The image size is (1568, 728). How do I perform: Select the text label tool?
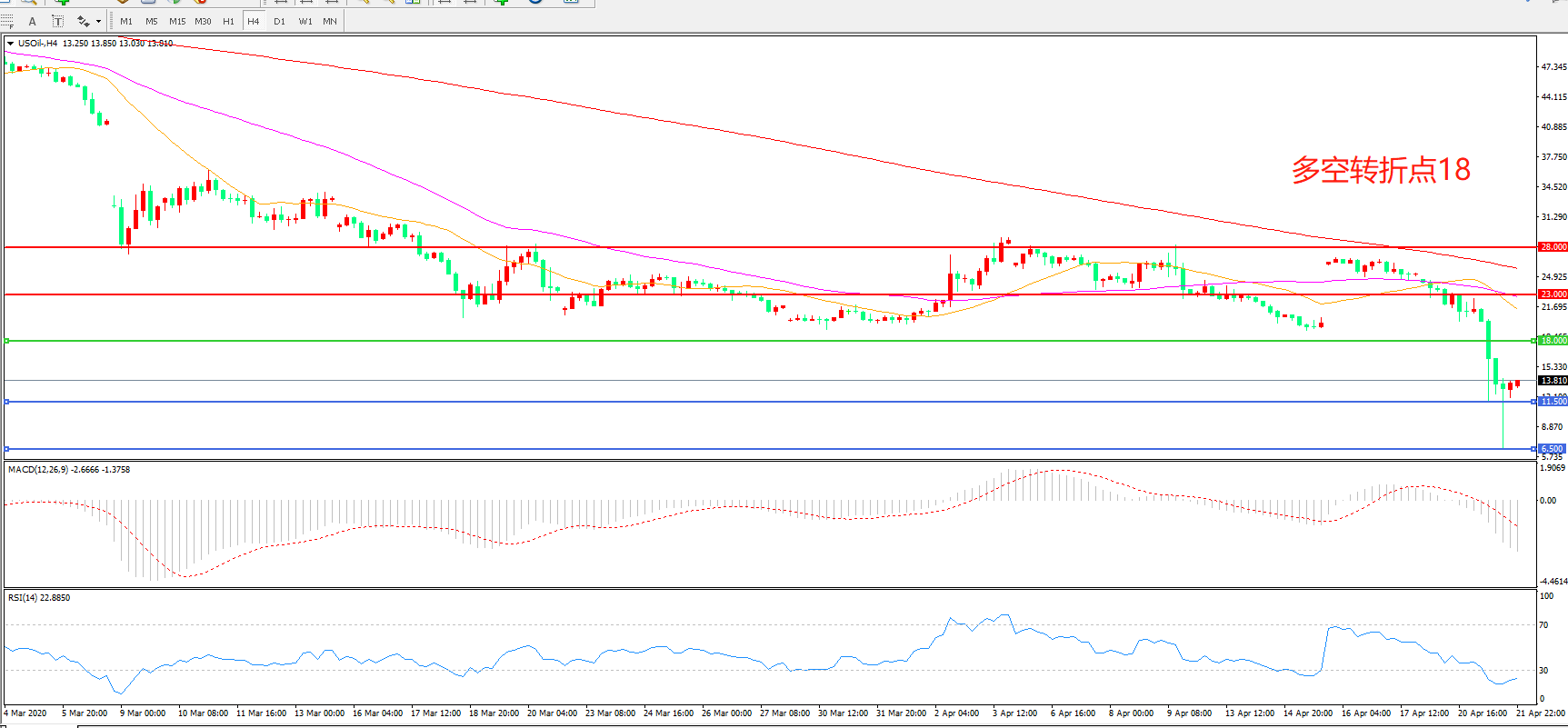[x=57, y=21]
